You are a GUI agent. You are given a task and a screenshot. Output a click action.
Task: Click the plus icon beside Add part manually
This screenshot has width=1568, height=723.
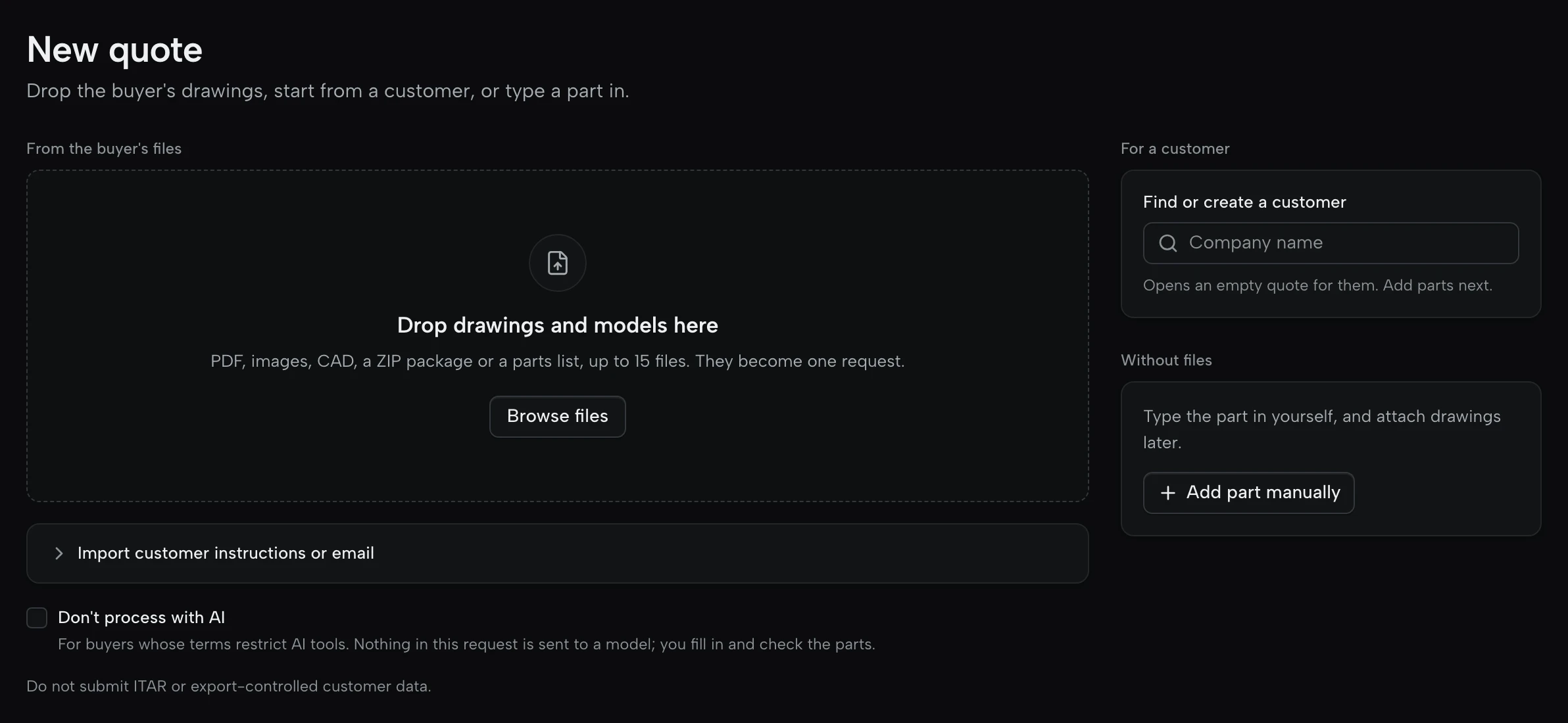pyautogui.click(x=1167, y=493)
